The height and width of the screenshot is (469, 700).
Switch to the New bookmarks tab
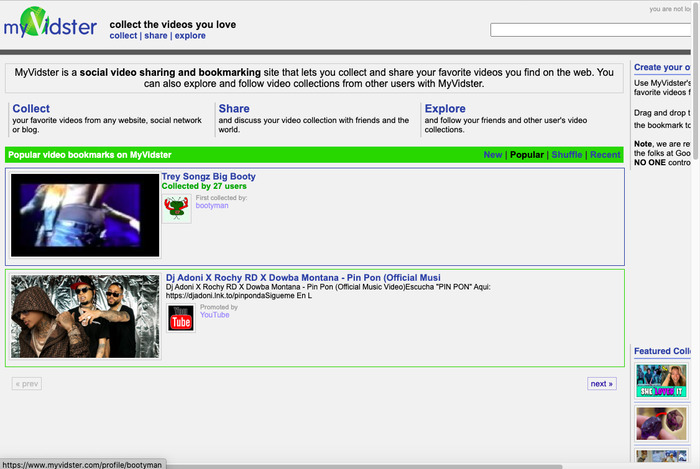pyautogui.click(x=493, y=155)
